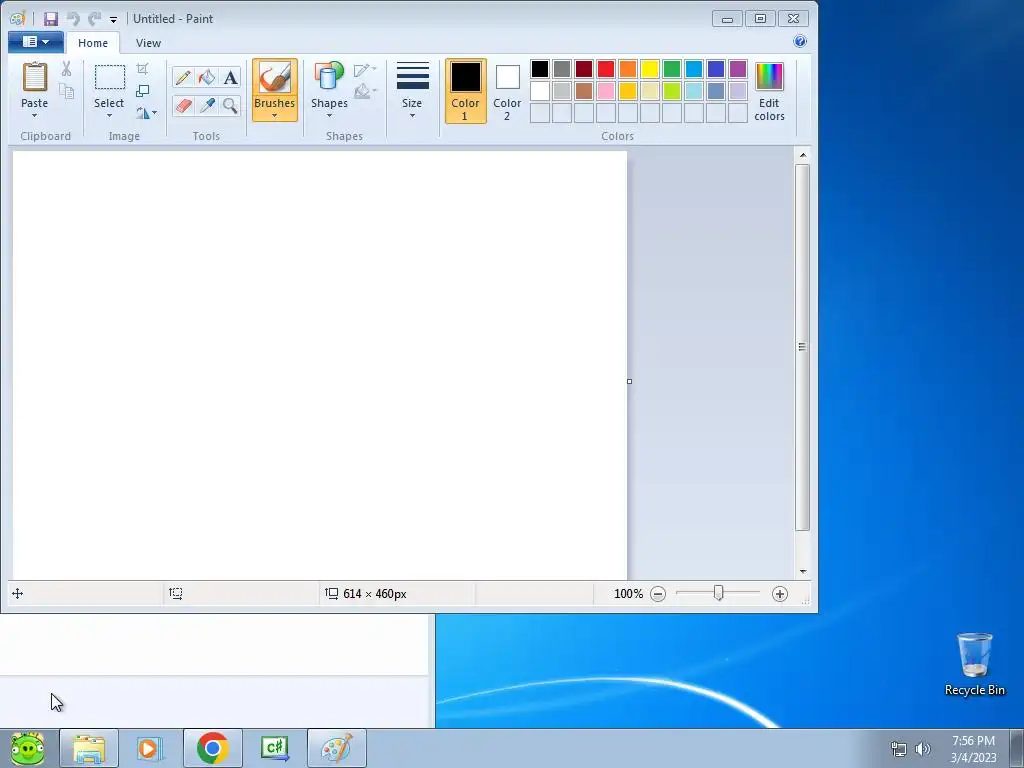Click the Crop icon in Image group
Viewport: 1024px width, 768px height.
tap(142, 69)
